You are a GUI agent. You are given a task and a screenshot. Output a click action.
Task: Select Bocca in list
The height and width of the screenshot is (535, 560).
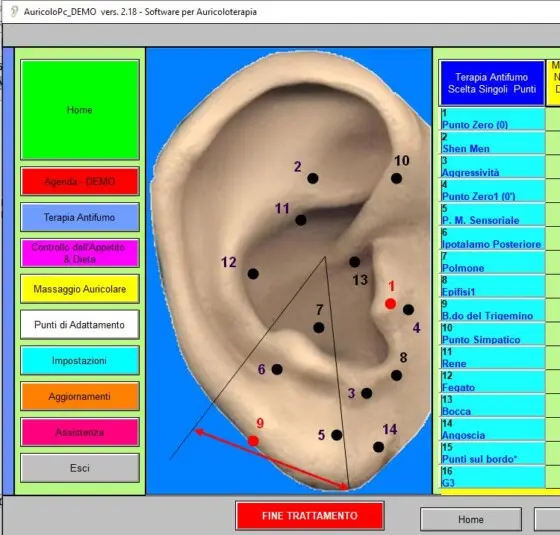tap(492, 406)
